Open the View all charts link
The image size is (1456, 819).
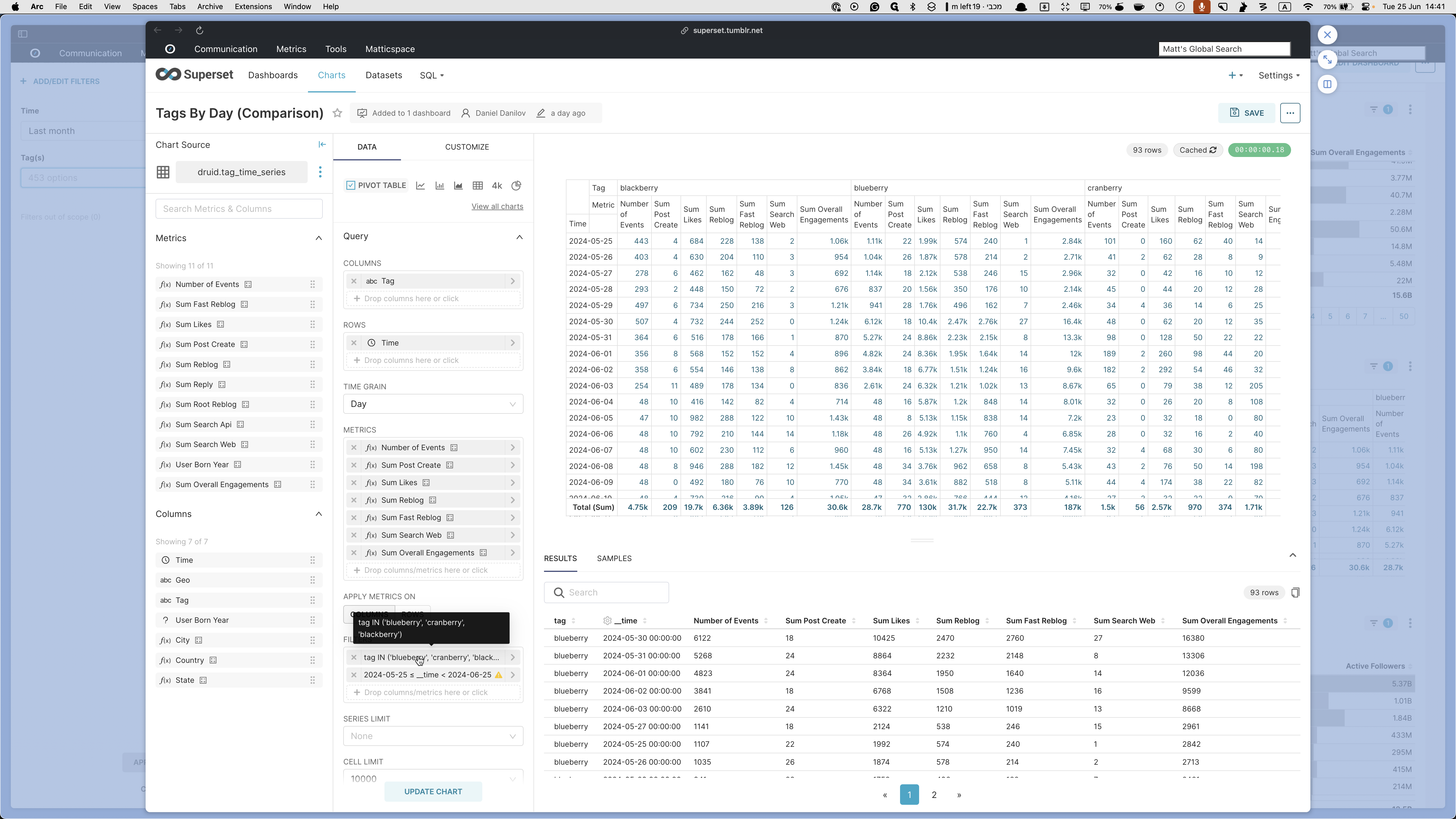pos(497,207)
